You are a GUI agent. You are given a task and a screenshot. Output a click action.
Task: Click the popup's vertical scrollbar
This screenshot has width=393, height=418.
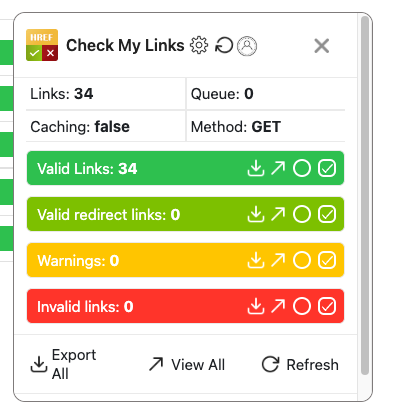365,195
